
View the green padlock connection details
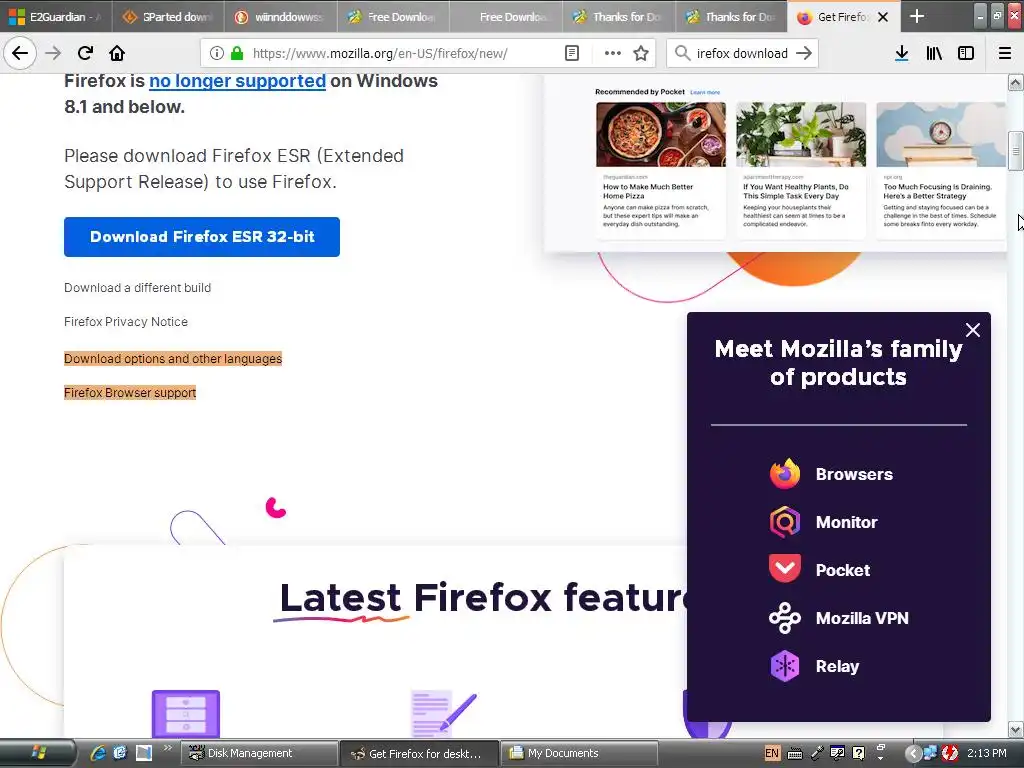237,53
